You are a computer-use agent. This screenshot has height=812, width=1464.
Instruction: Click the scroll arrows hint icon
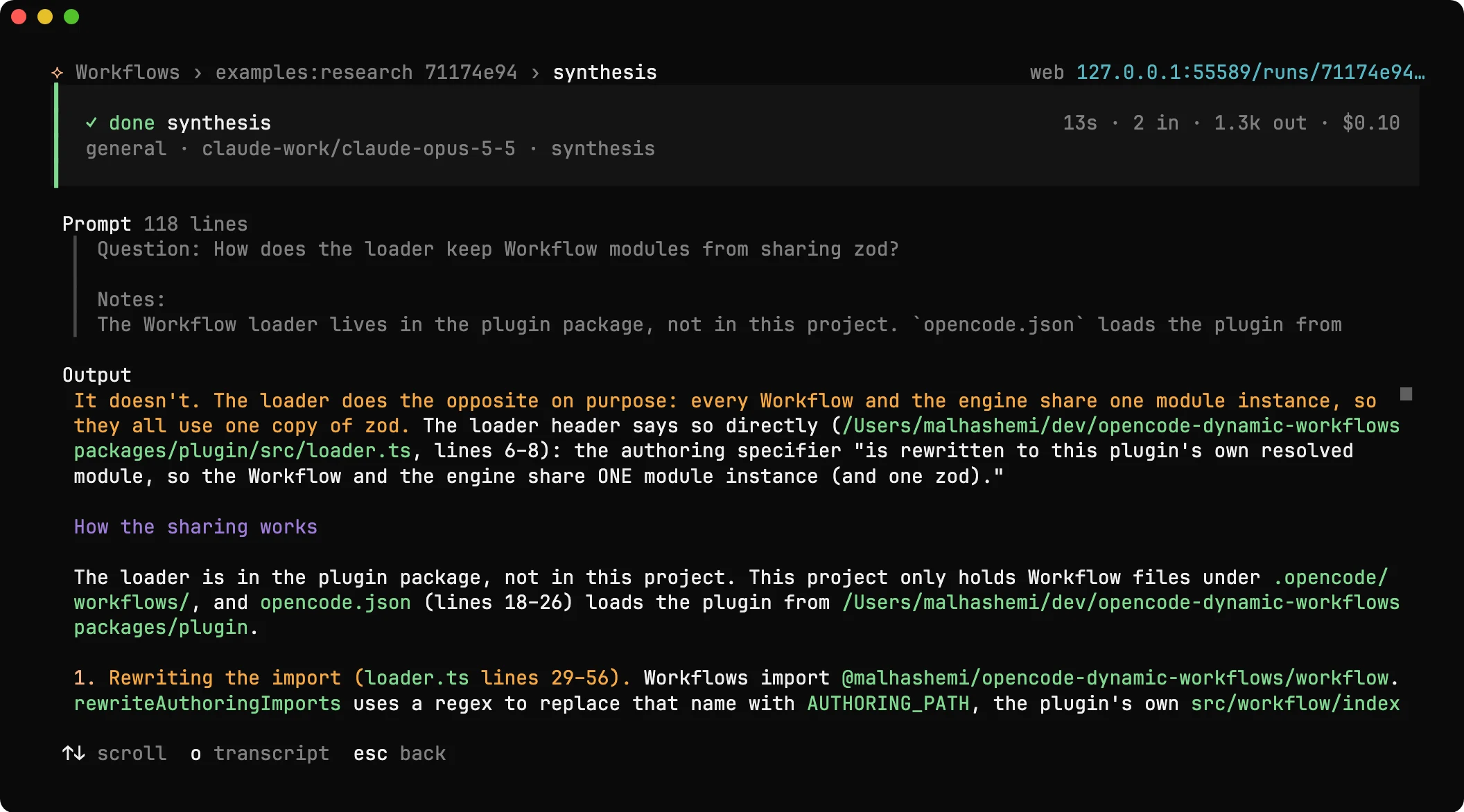pos(73,754)
